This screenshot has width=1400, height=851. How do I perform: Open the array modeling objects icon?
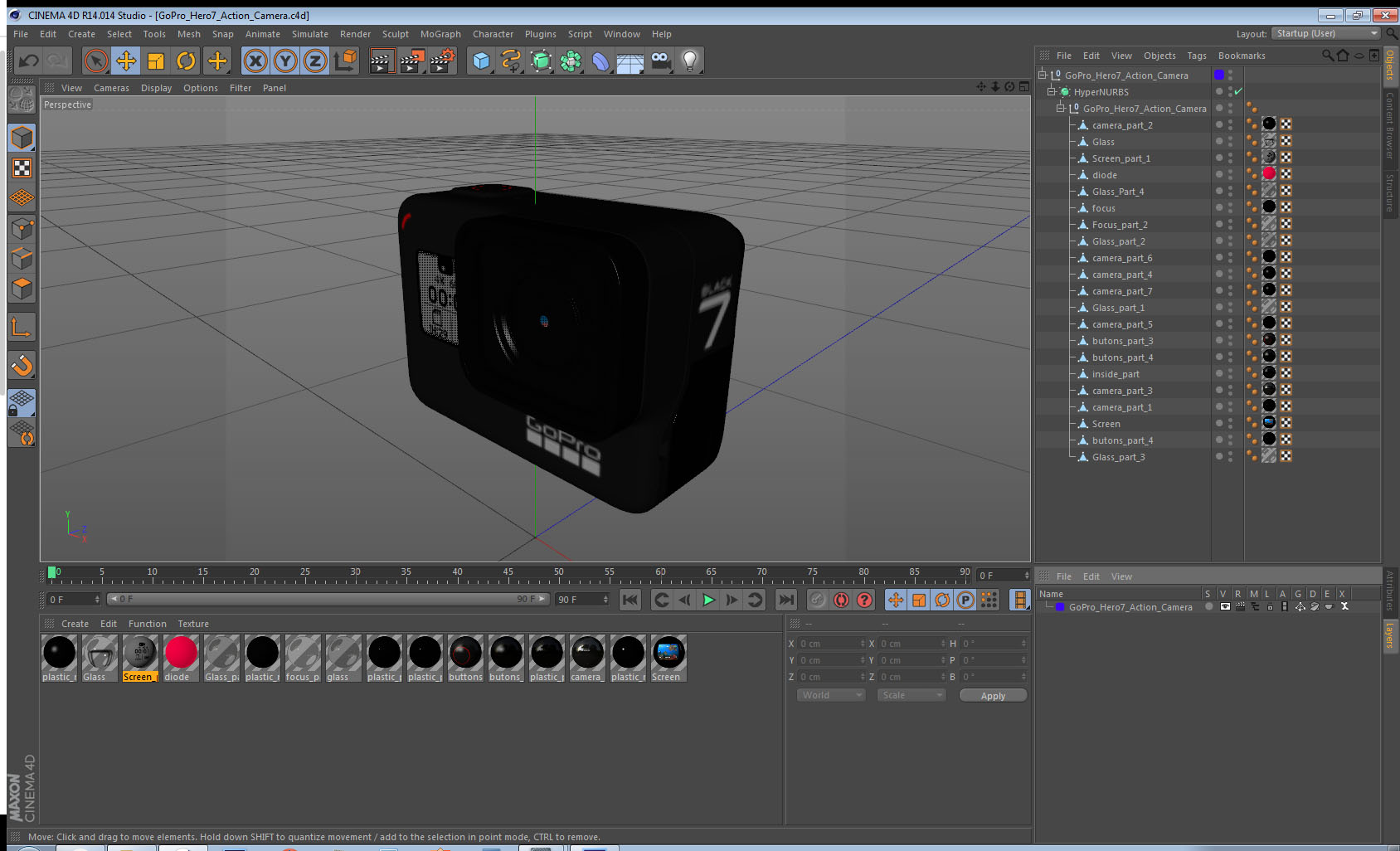point(571,61)
